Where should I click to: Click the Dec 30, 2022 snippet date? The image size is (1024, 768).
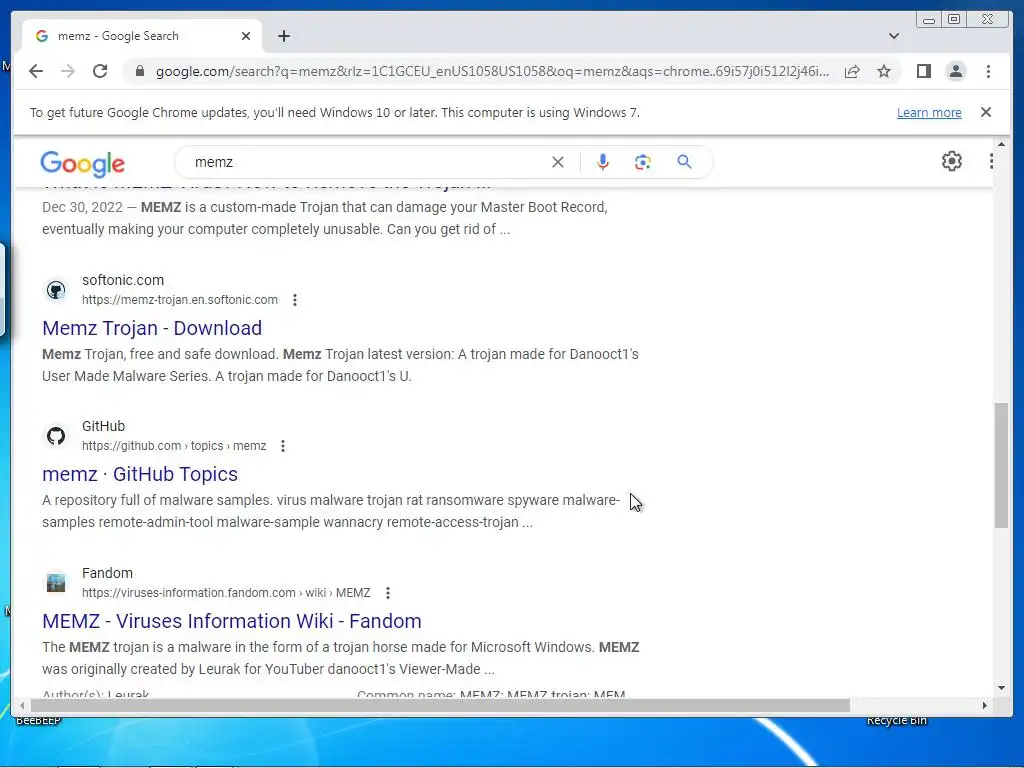[82, 207]
